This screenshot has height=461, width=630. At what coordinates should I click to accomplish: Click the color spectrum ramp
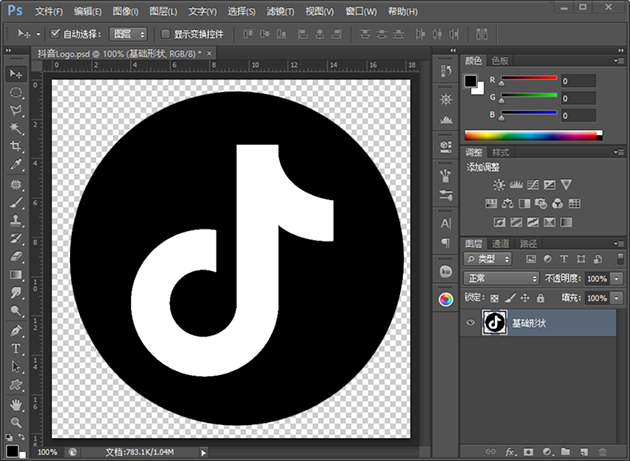click(533, 135)
